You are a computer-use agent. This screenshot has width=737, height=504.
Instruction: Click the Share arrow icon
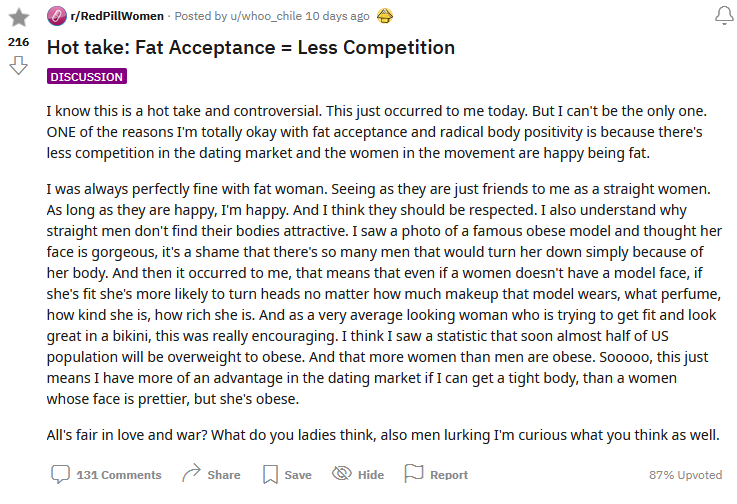click(192, 474)
